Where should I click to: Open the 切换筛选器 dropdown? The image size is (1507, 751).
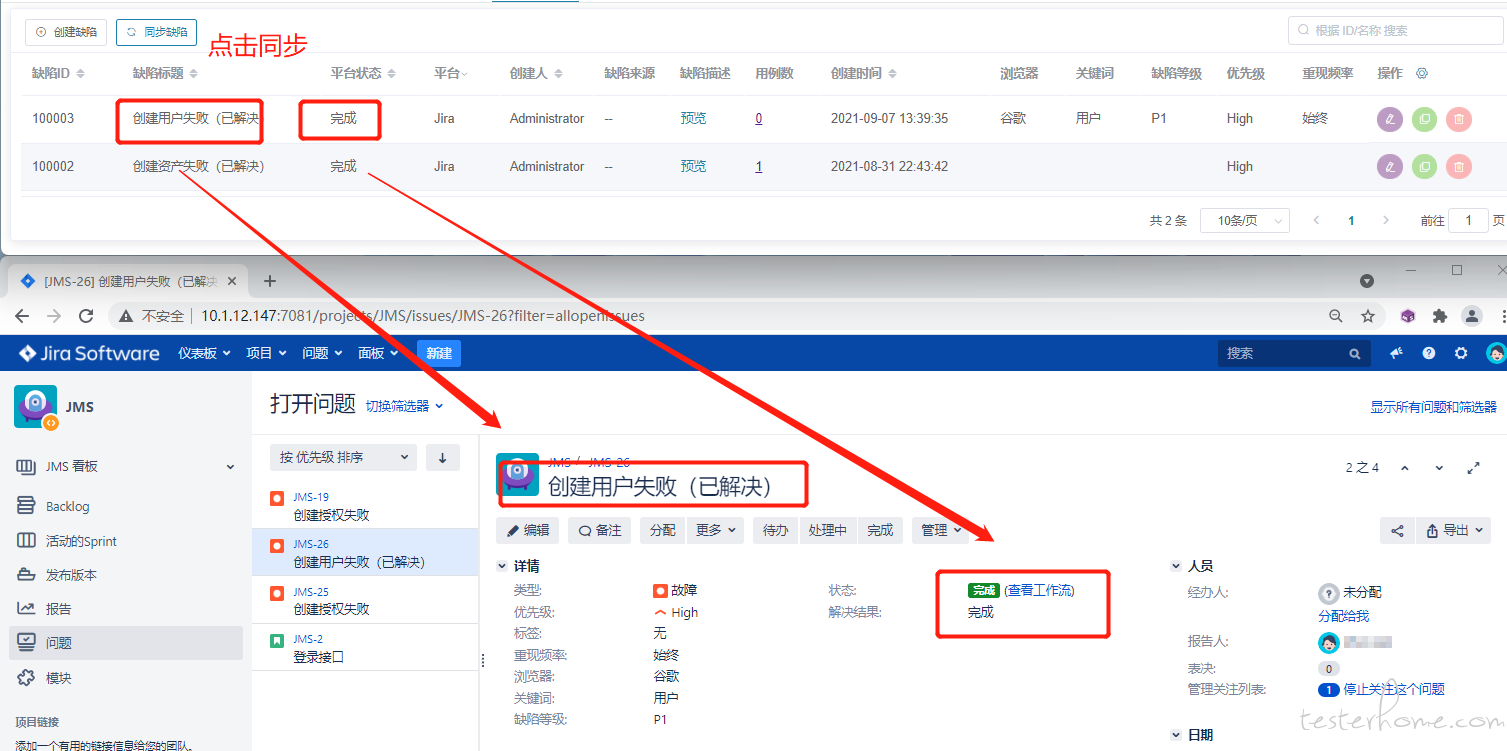pos(404,406)
